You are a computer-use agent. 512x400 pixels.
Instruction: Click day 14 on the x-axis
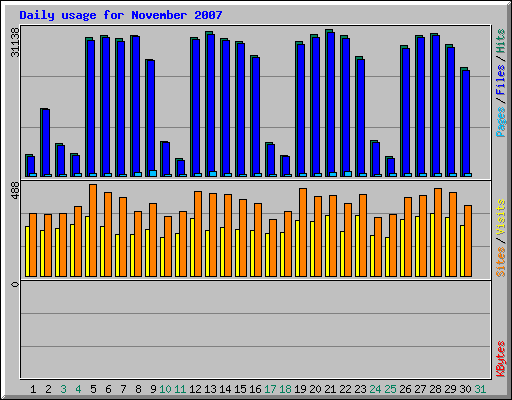point(225,389)
